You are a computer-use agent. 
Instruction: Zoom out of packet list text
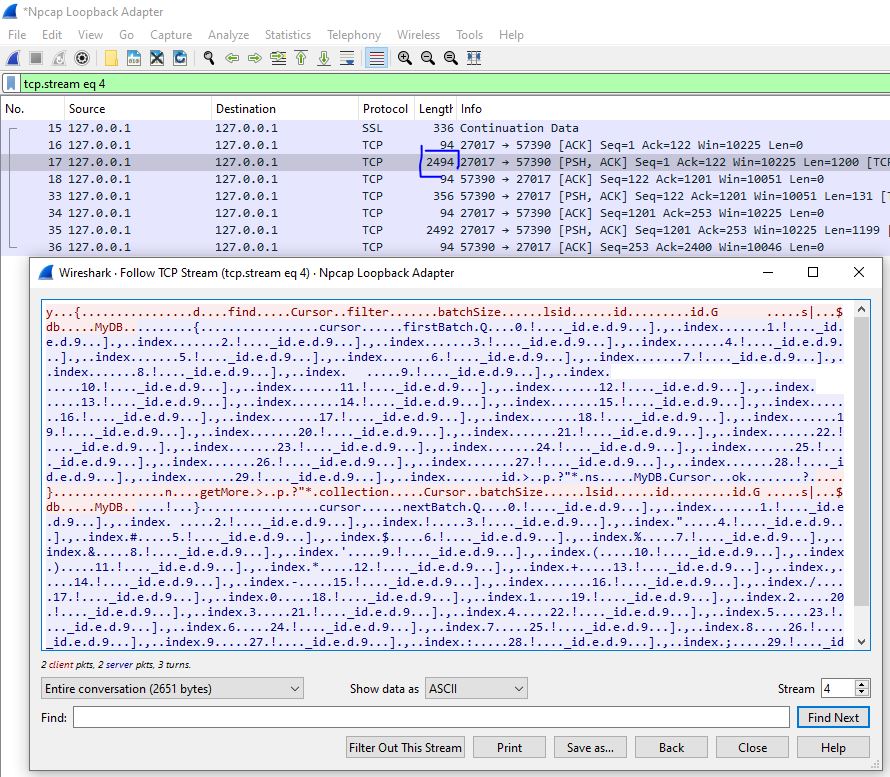[x=428, y=58]
